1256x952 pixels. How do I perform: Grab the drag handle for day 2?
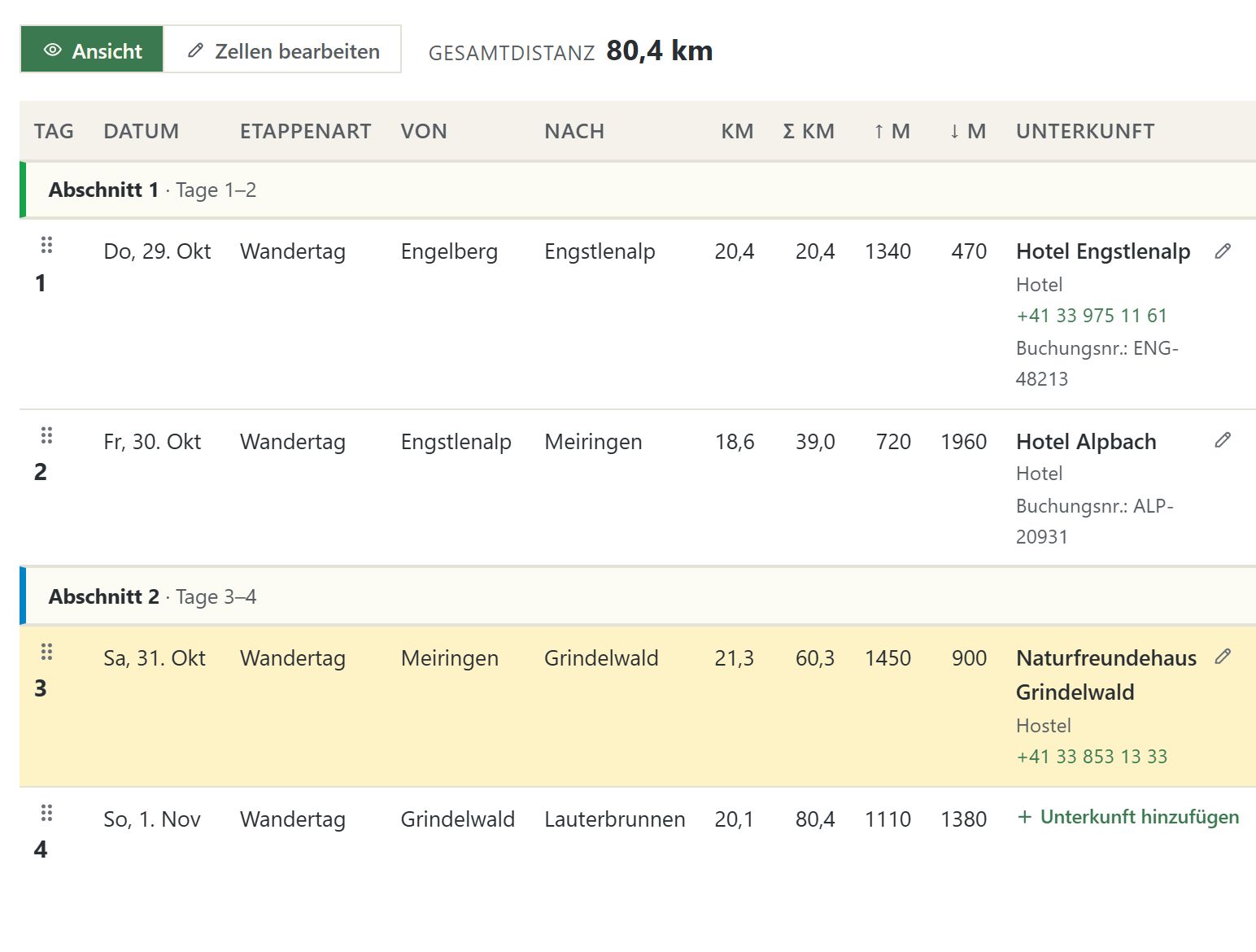(x=46, y=435)
